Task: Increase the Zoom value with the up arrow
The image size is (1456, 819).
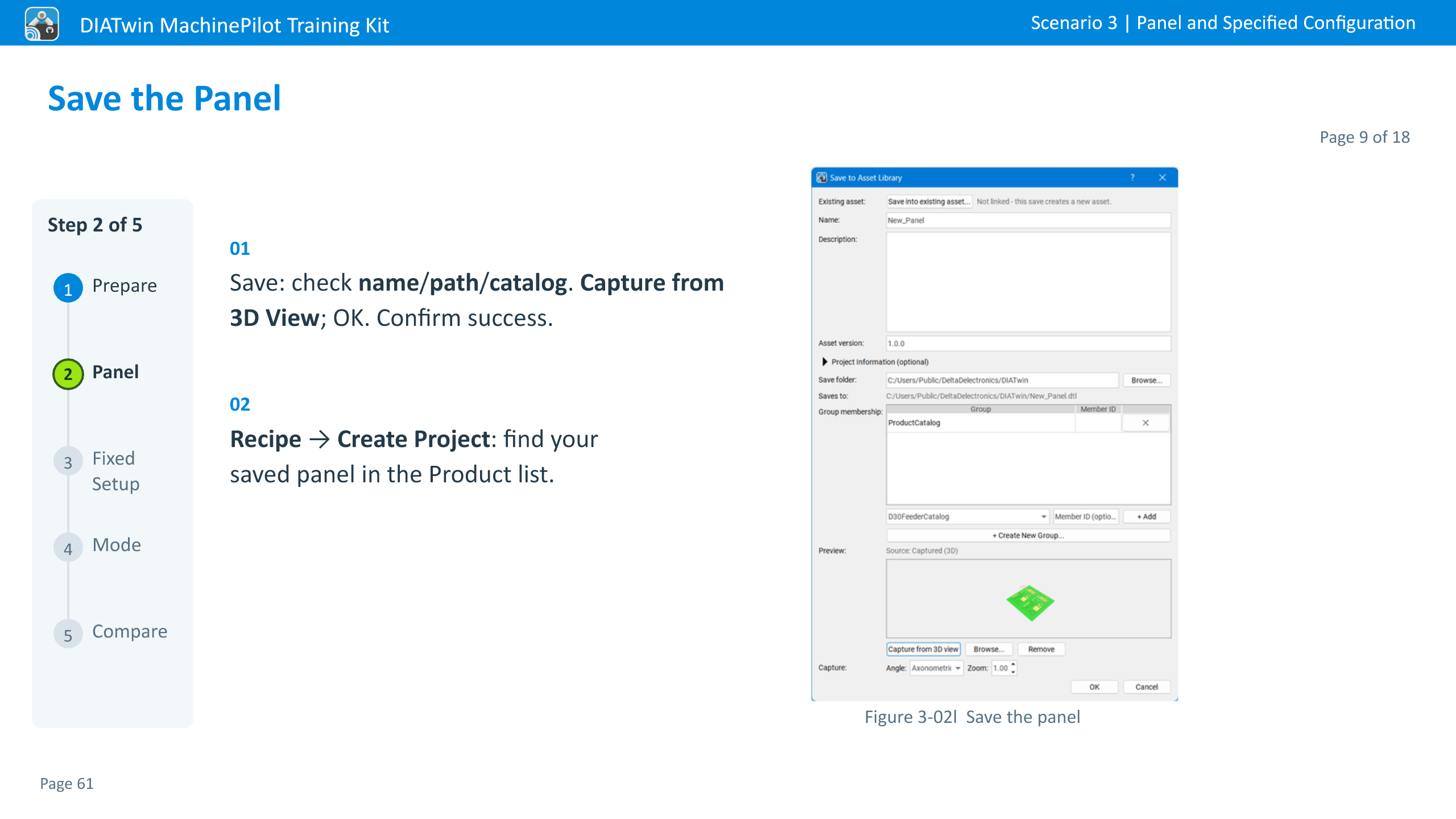Action: [x=1013, y=664]
